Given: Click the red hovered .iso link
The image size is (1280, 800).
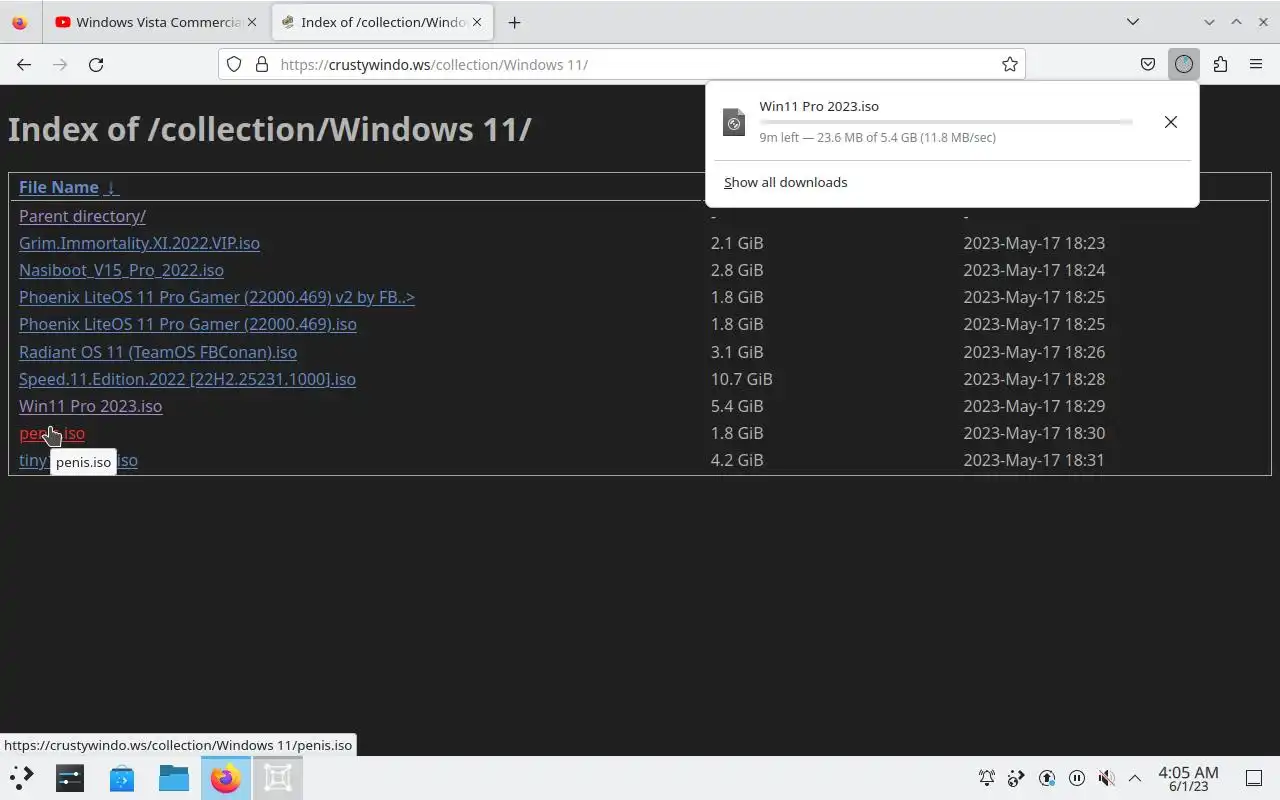Looking at the screenshot, I should pyautogui.click(x=52, y=433).
